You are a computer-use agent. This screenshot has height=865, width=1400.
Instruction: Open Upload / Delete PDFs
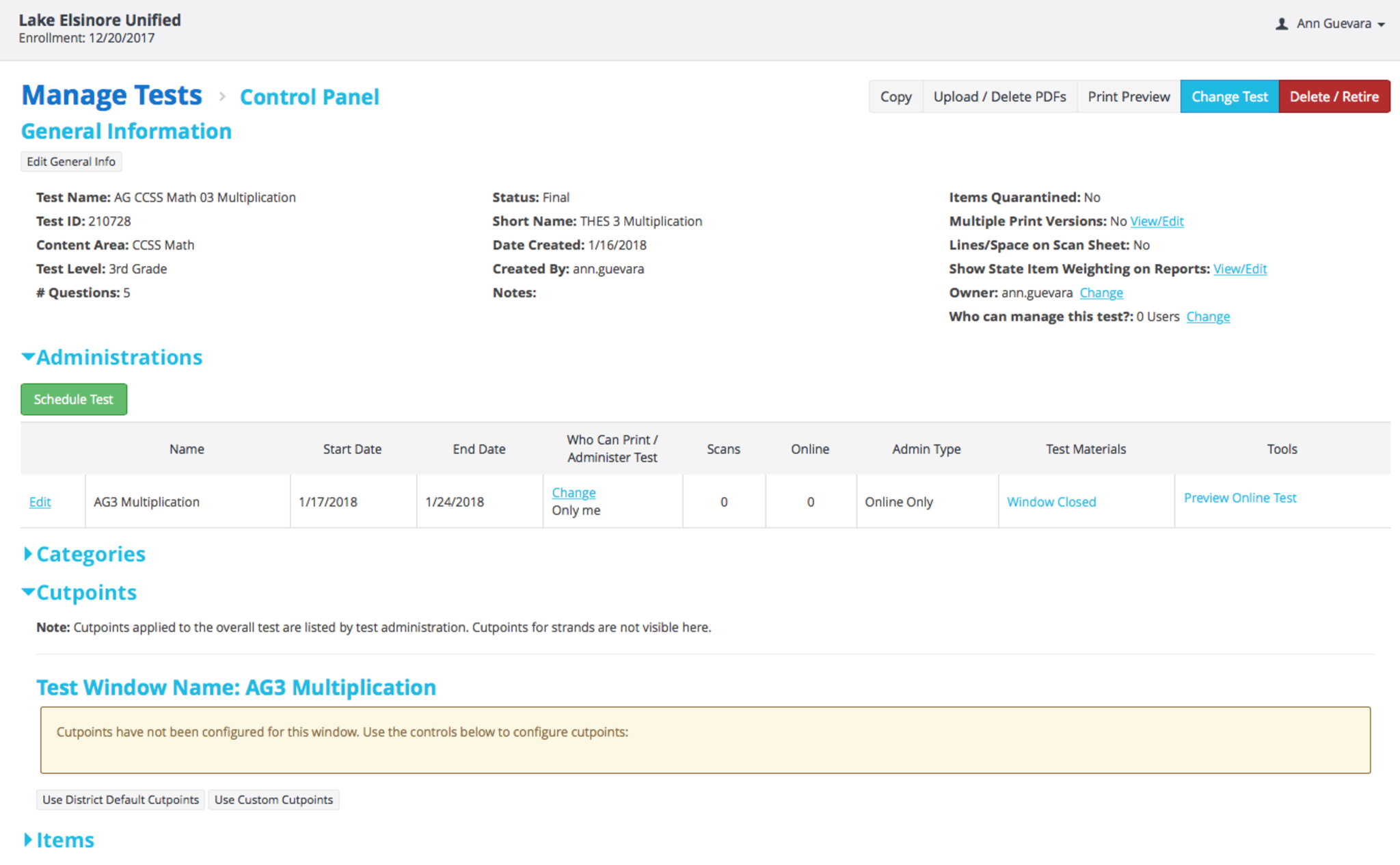pyautogui.click(x=999, y=96)
